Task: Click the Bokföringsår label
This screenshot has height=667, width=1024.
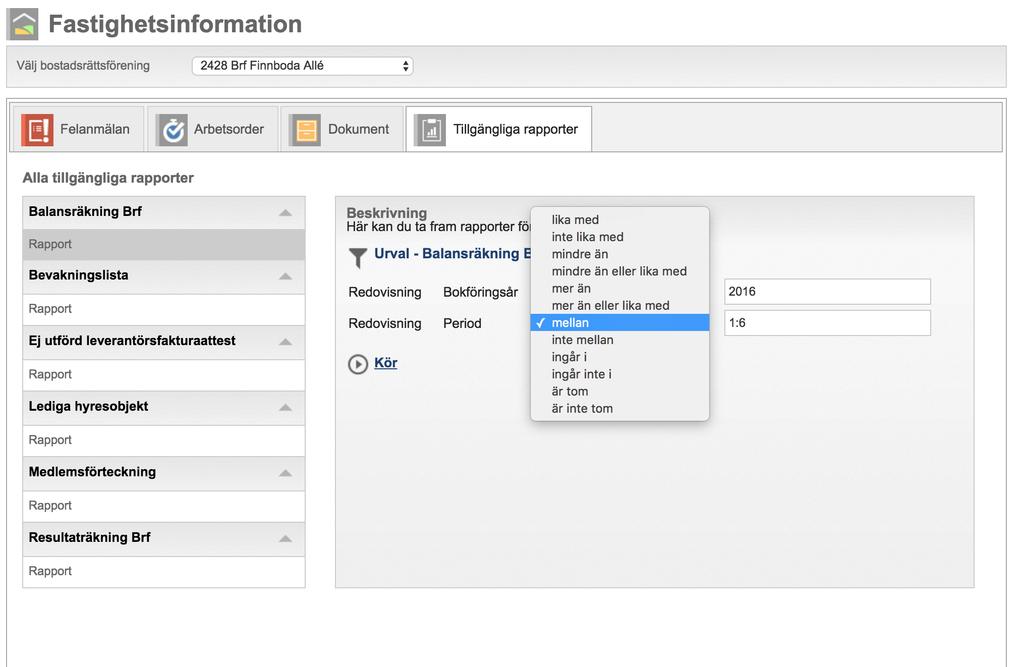Action: pyautogui.click(x=480, y=292)
